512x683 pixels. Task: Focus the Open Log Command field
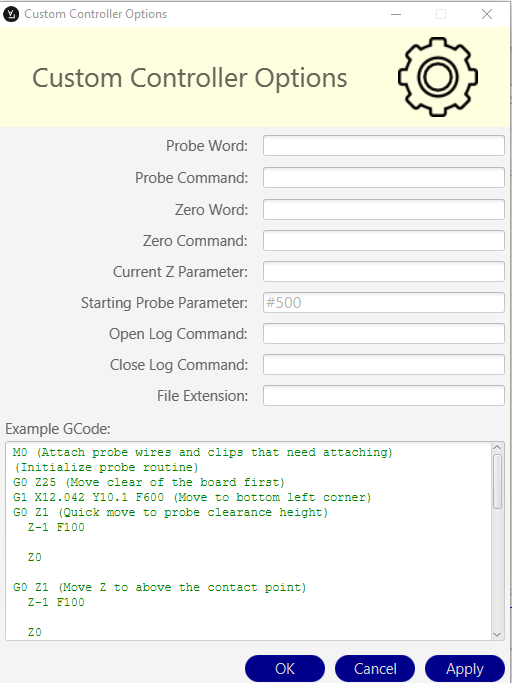point(383,334)
